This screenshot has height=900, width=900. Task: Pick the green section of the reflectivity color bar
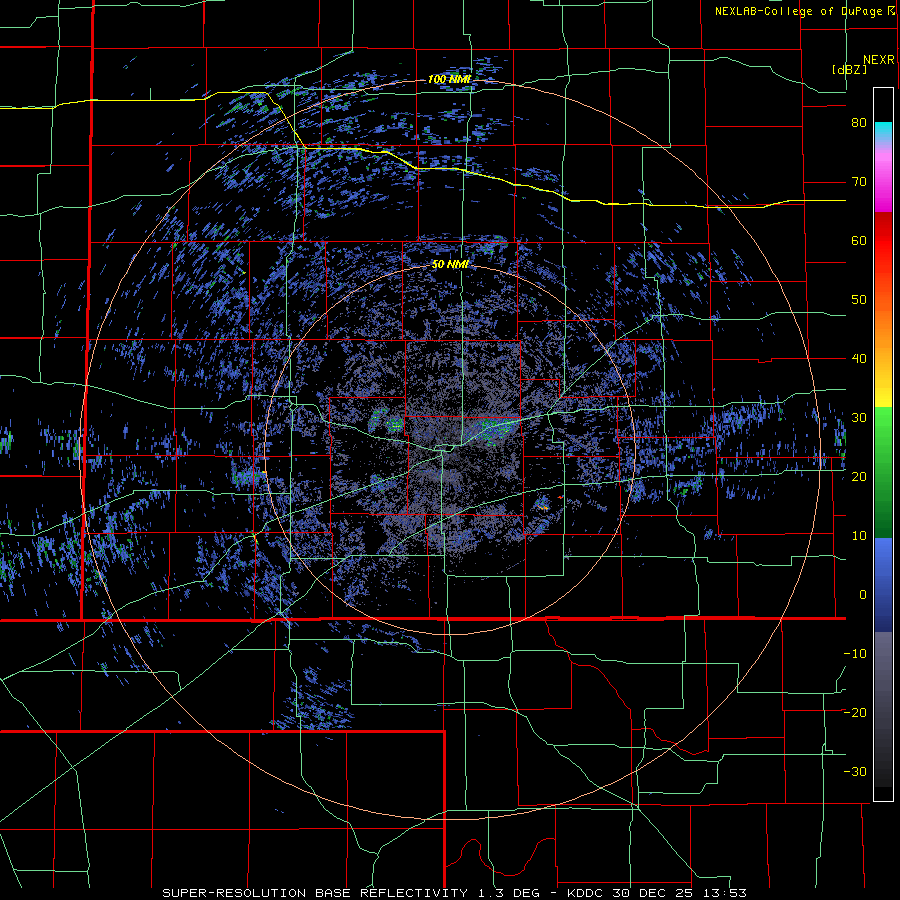[x=883, y=472]
